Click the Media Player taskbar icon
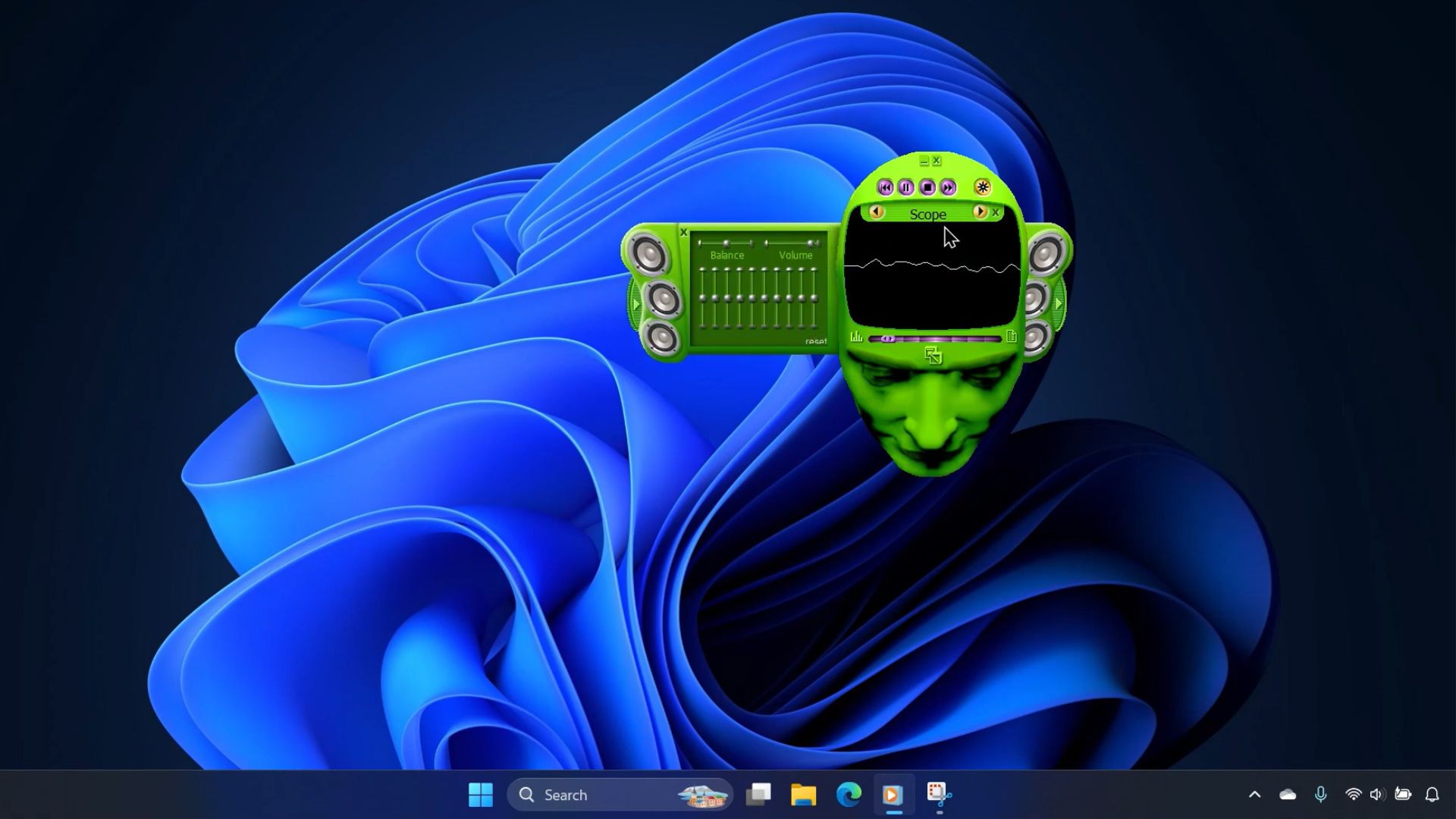1456x819 pixels. 893,795
